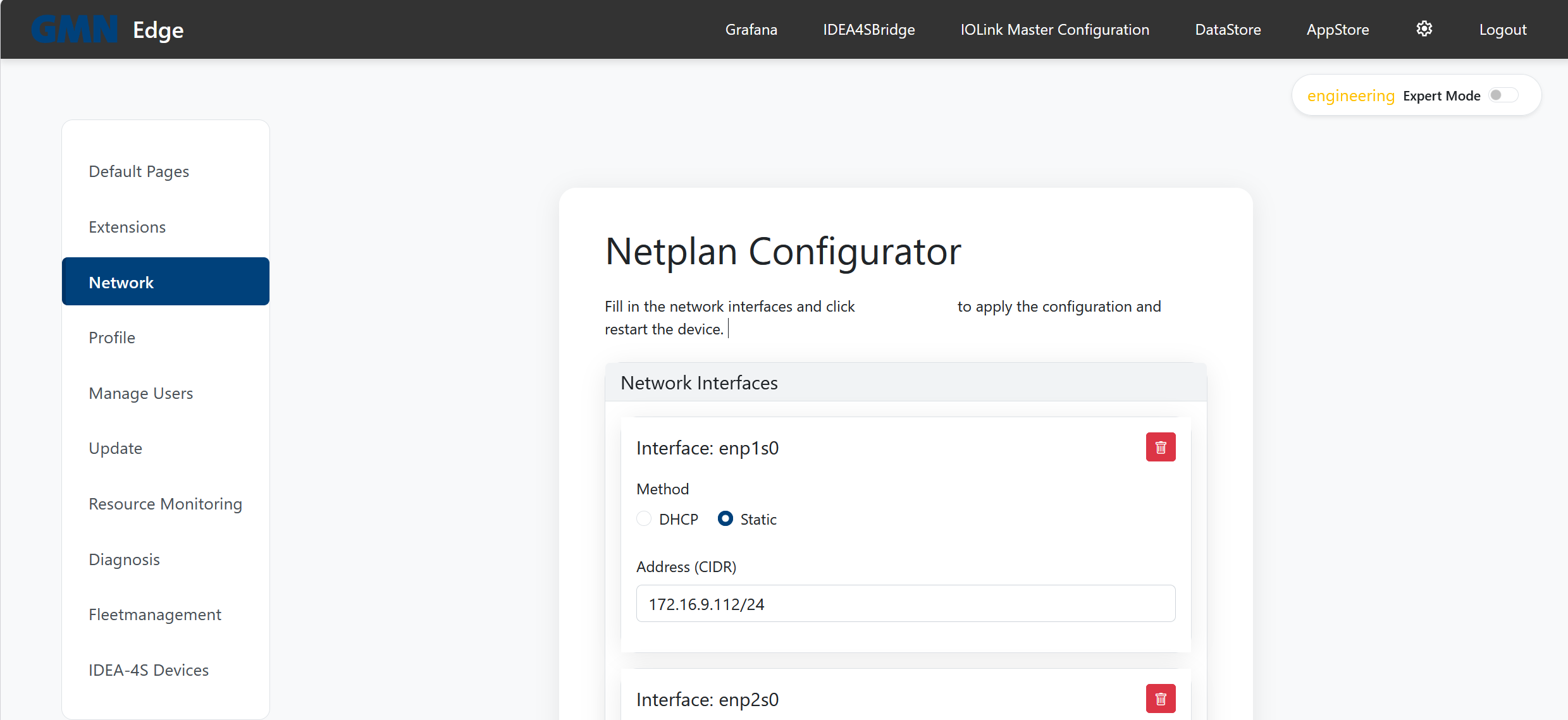Delete the enp1s0 interface with trash icon

(1160, 447)
